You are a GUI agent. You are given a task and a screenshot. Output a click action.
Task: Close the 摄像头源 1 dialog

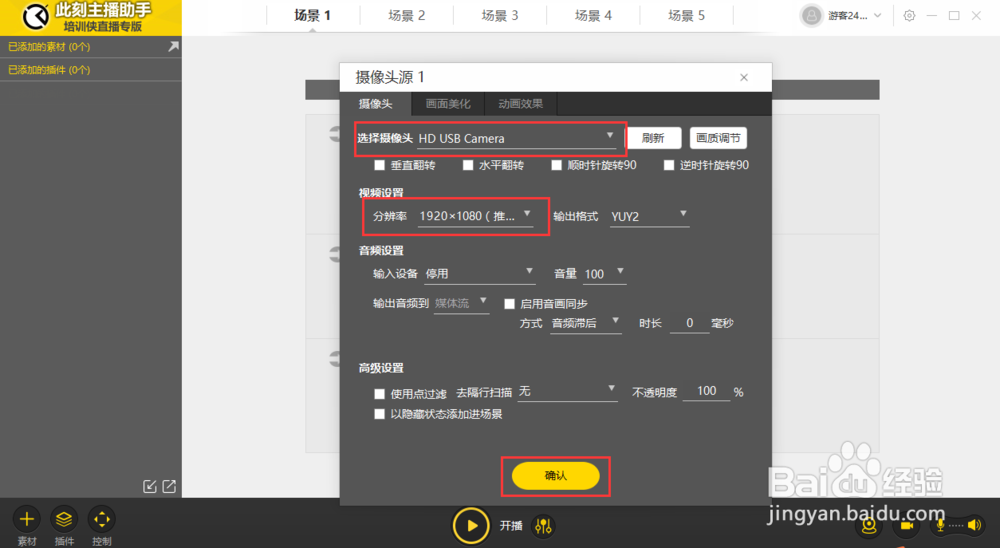tap(744, 77)
